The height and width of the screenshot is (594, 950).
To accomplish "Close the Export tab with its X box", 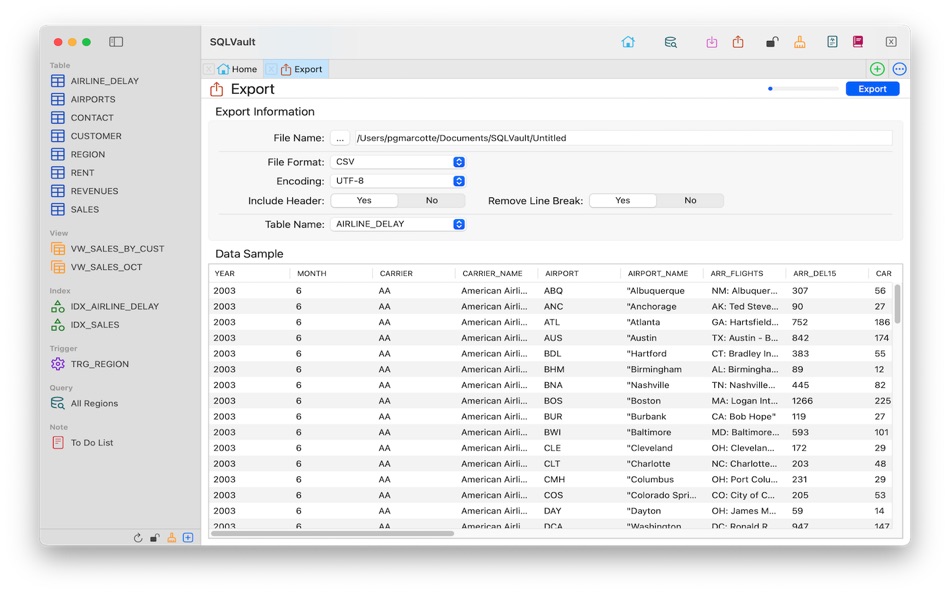I will [271, 69].
